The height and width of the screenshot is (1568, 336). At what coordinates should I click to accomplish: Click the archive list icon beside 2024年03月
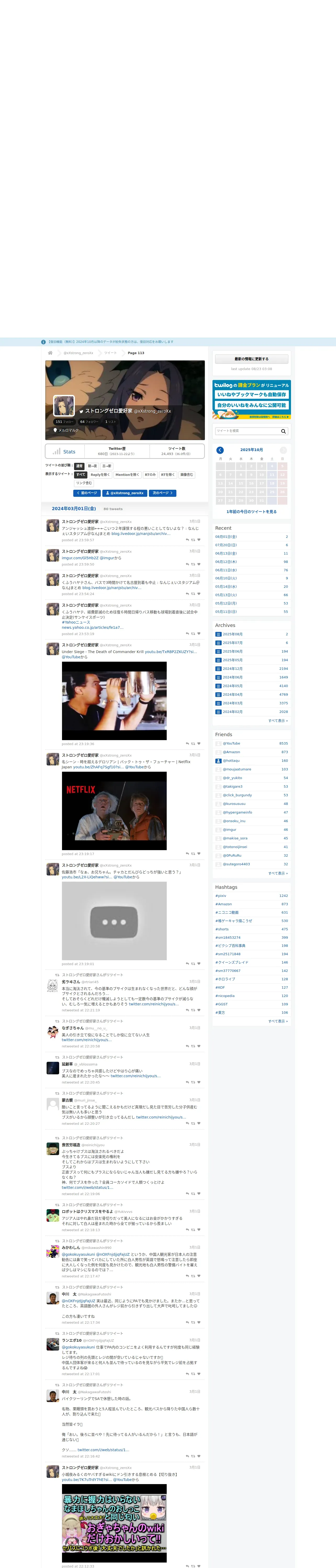218,703
